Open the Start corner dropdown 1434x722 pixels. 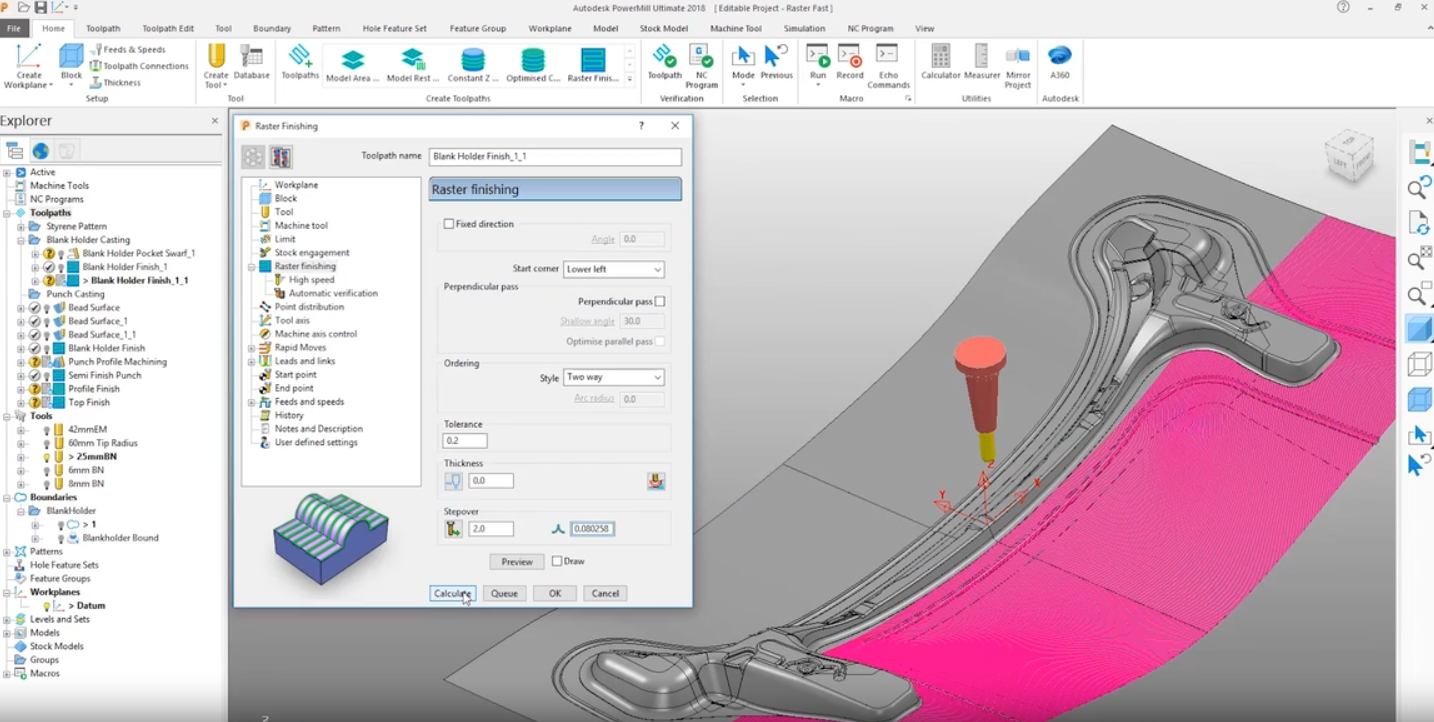coord(613,269)
